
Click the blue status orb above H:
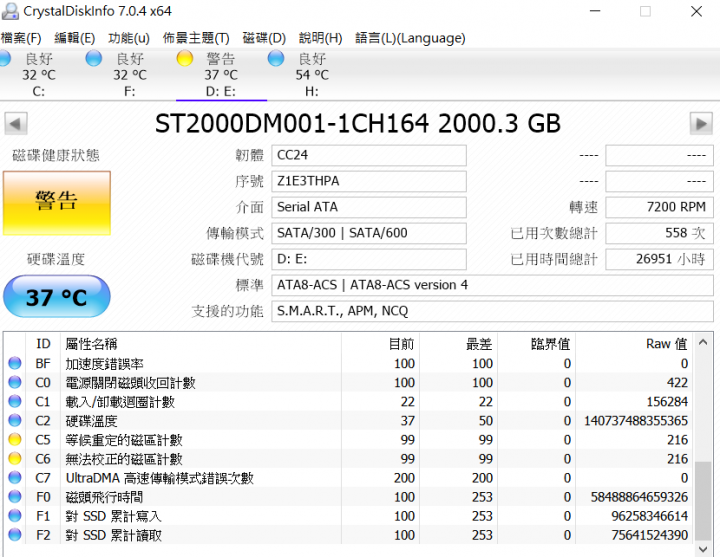(x=276, y=58)
